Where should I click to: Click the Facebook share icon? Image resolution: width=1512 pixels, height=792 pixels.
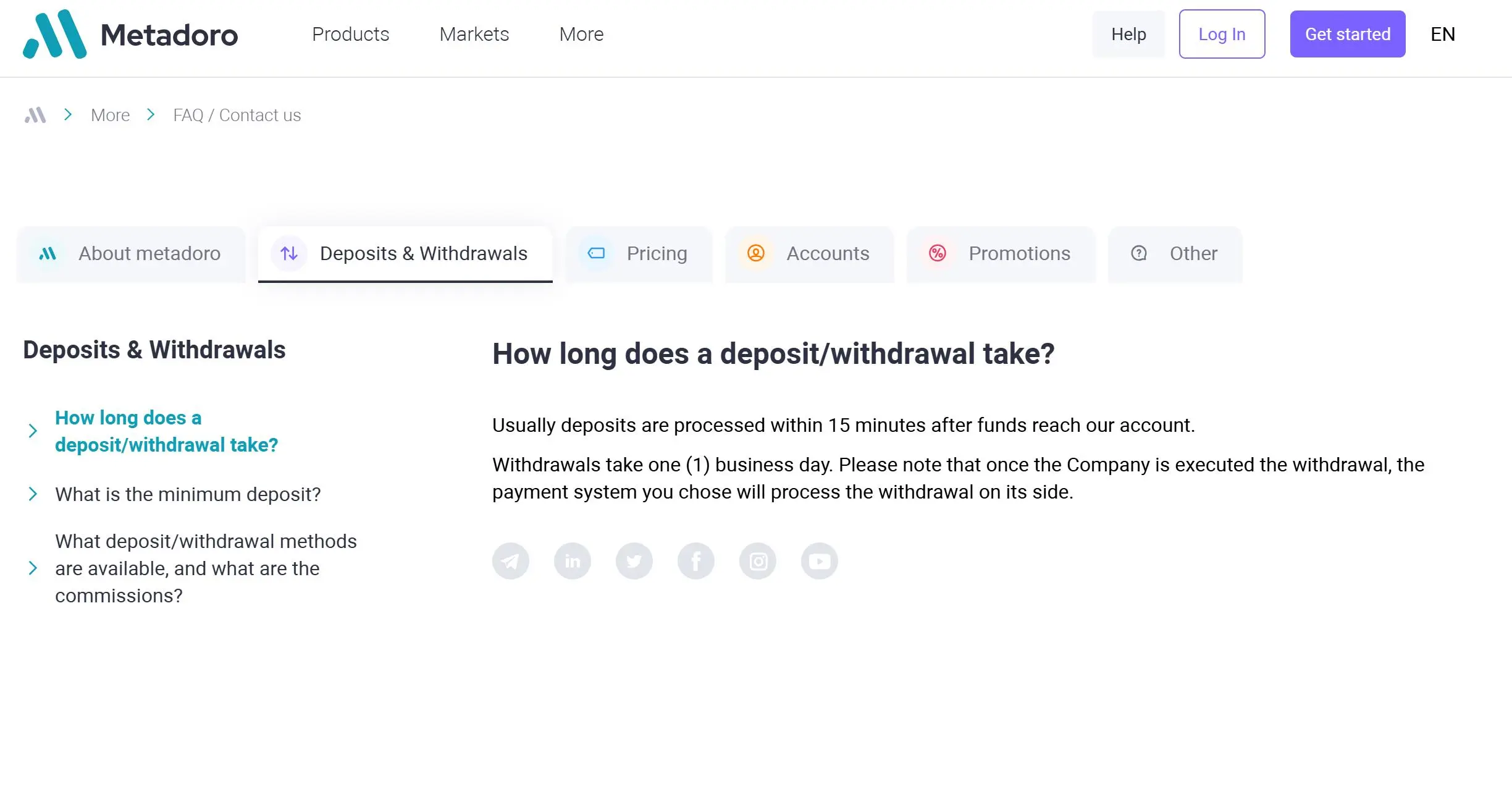tap(695, 561)
